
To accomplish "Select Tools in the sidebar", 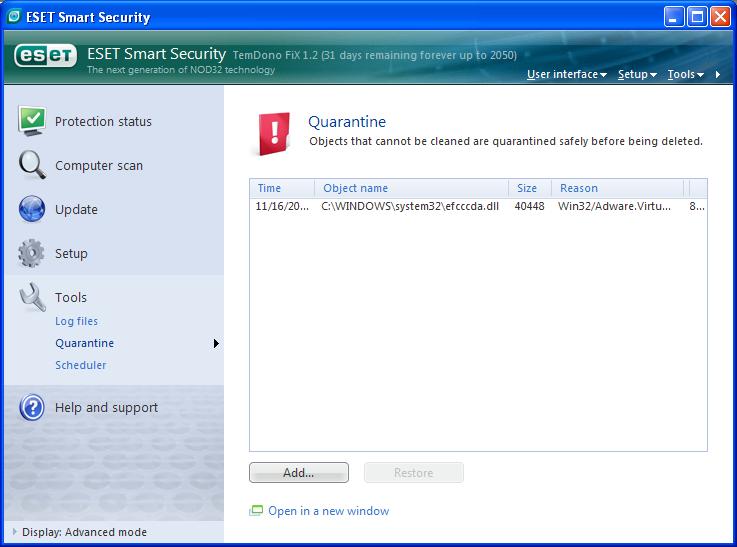I will click(x=71, y=297).
